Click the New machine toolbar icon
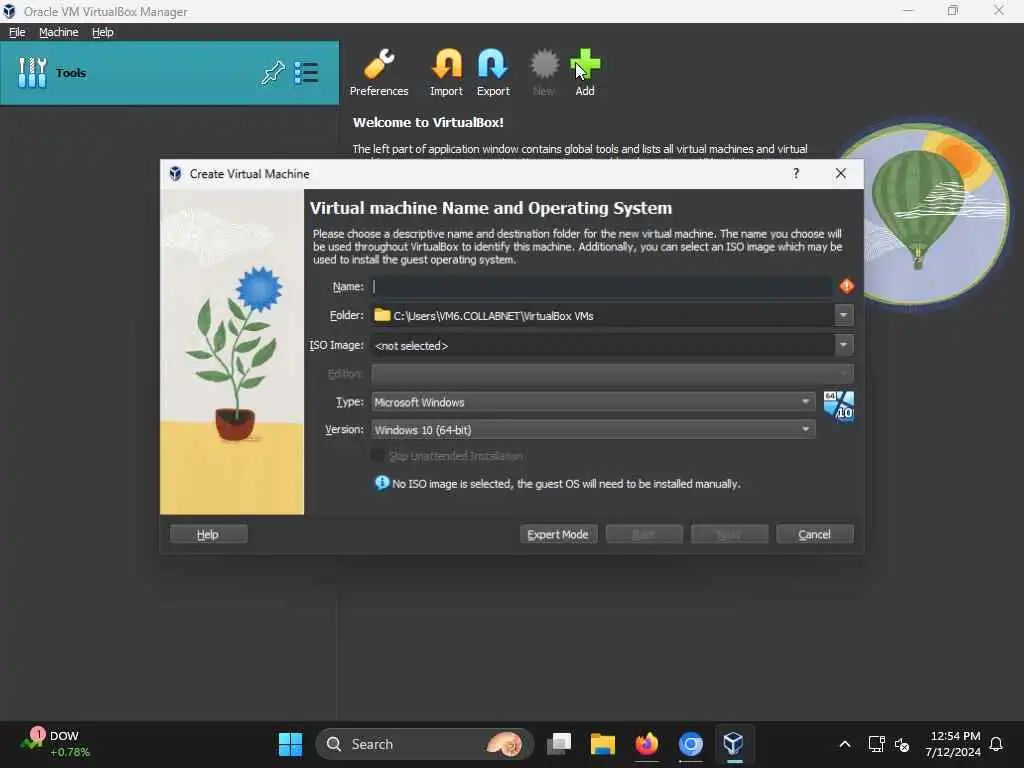1024x768 pixels. point(544,72)
